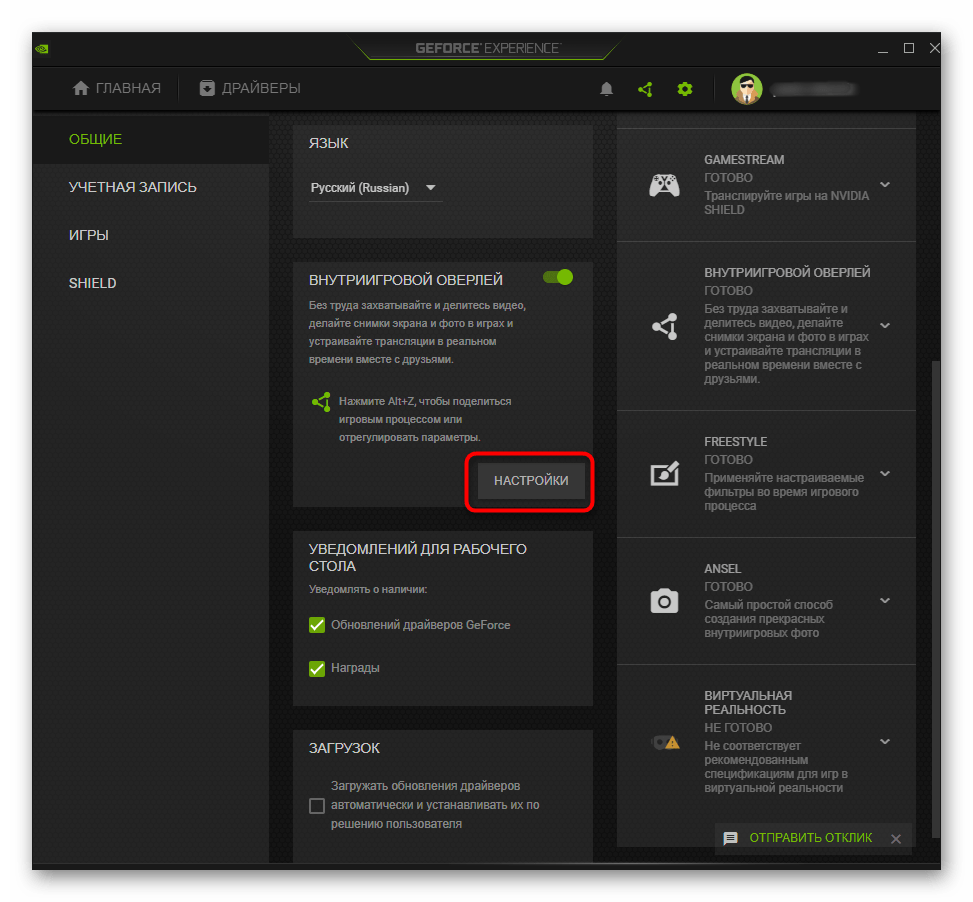Click the Настройки overlay button
This screenshot has height=902, width=973.
[531, 481]
